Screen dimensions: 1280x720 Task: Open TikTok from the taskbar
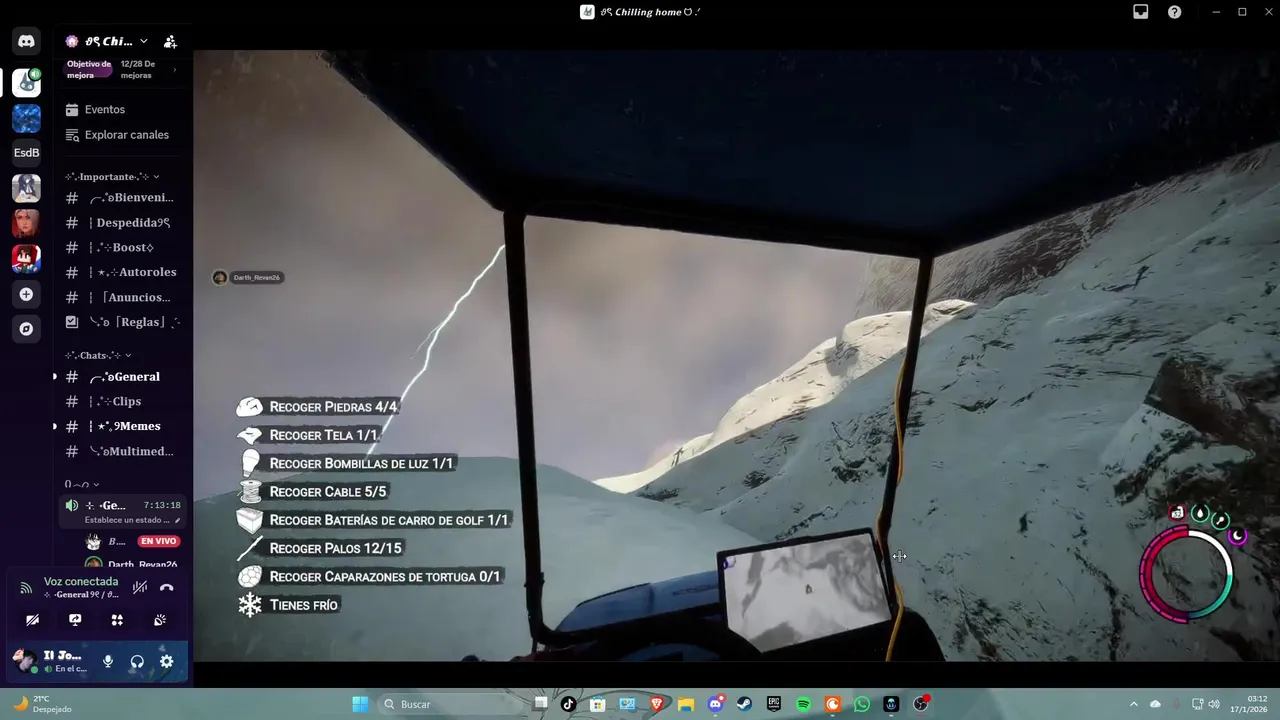[x=568, y=704]
